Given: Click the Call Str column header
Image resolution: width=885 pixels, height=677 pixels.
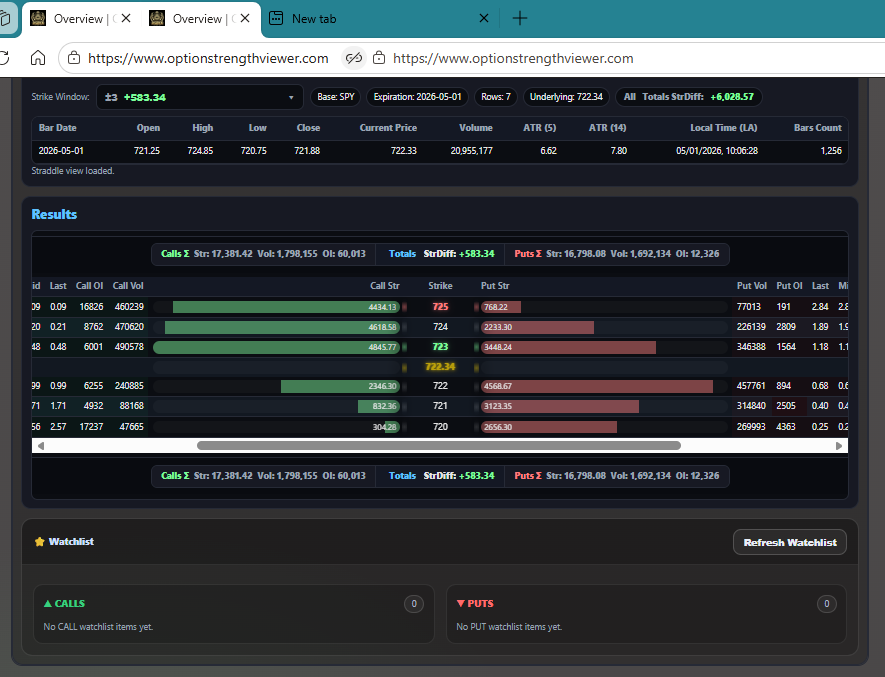Looking at the screenshot, I should pos(384,286).
